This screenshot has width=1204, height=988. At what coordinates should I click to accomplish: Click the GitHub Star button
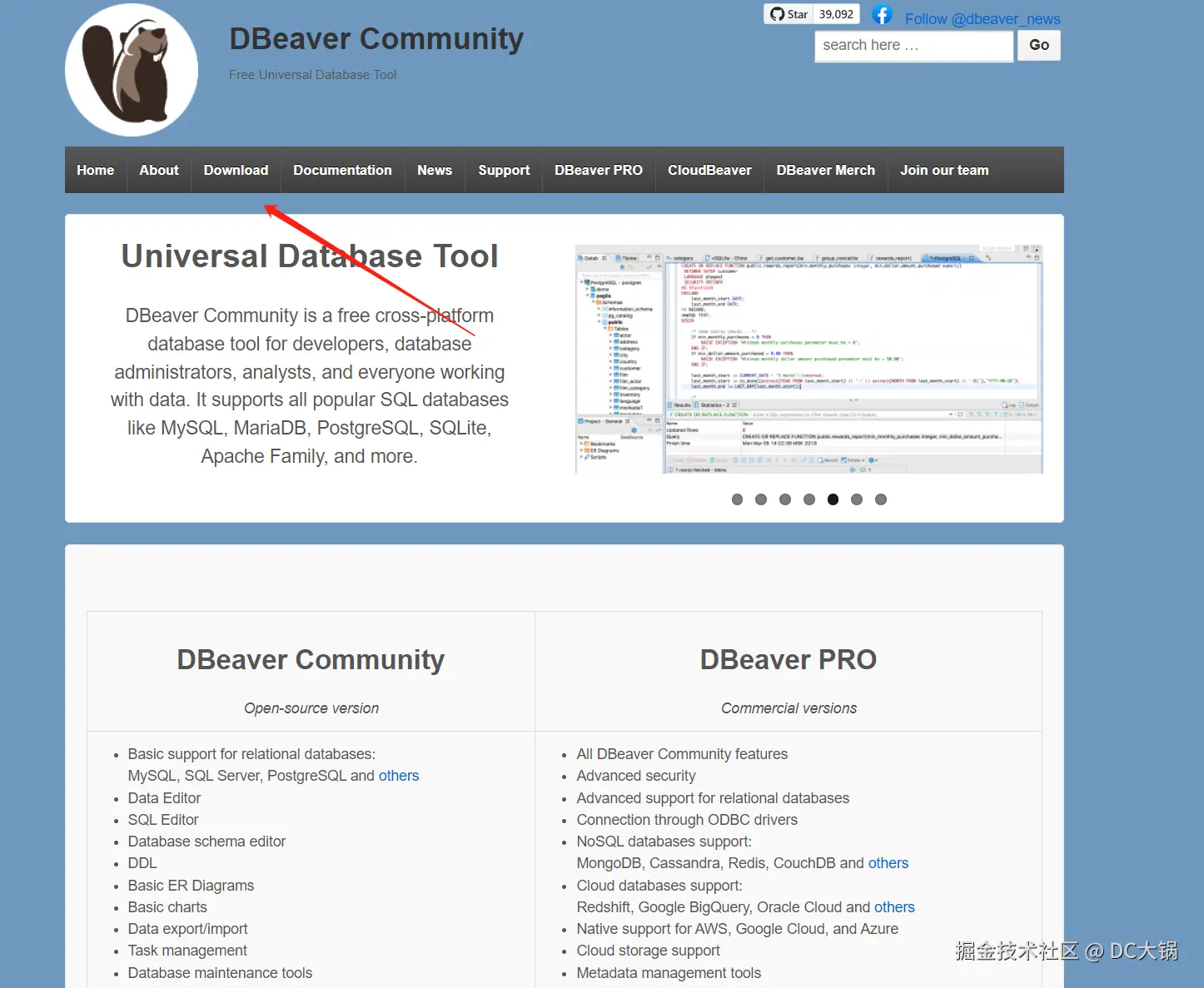pos(789,14)
